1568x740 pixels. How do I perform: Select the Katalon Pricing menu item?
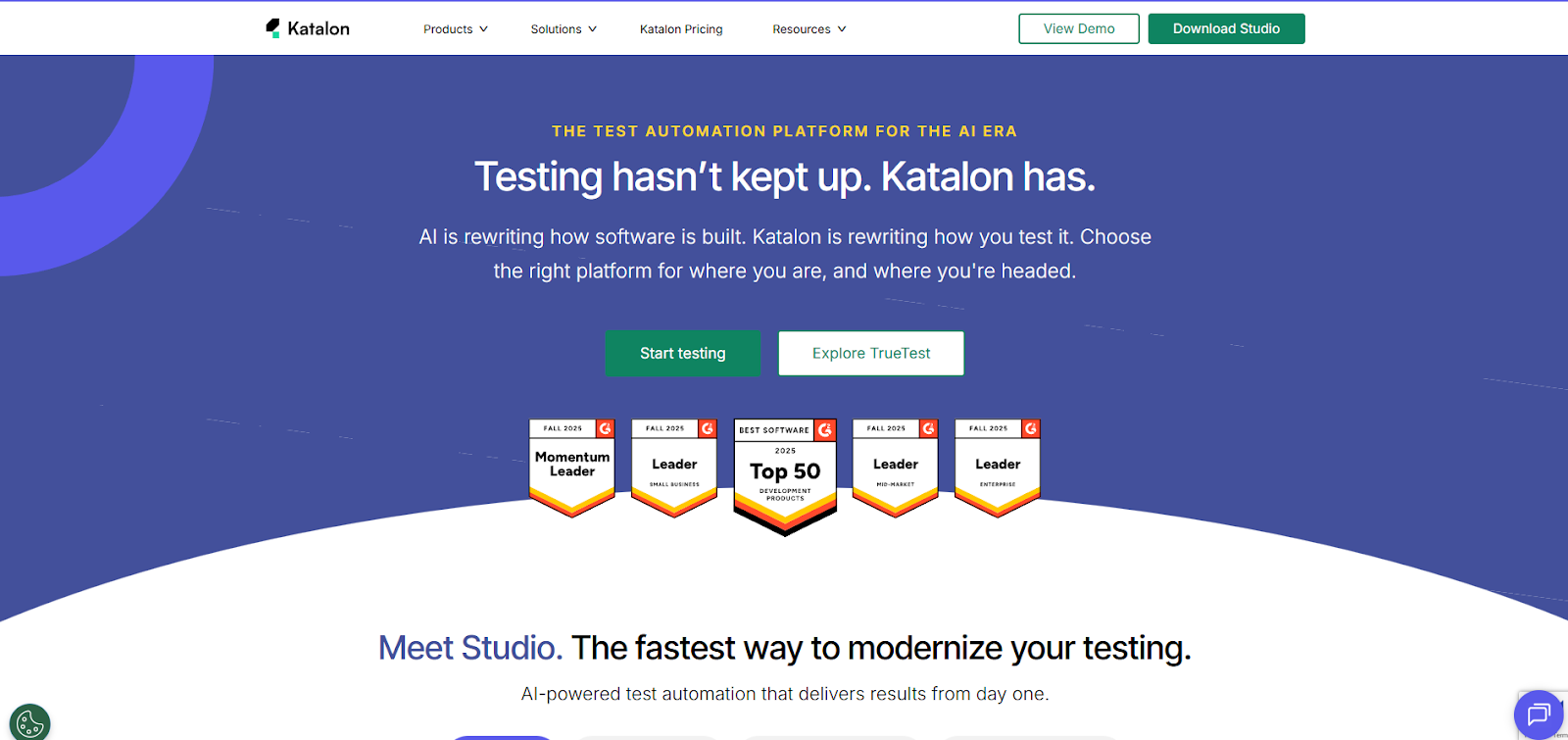(680, 28)
